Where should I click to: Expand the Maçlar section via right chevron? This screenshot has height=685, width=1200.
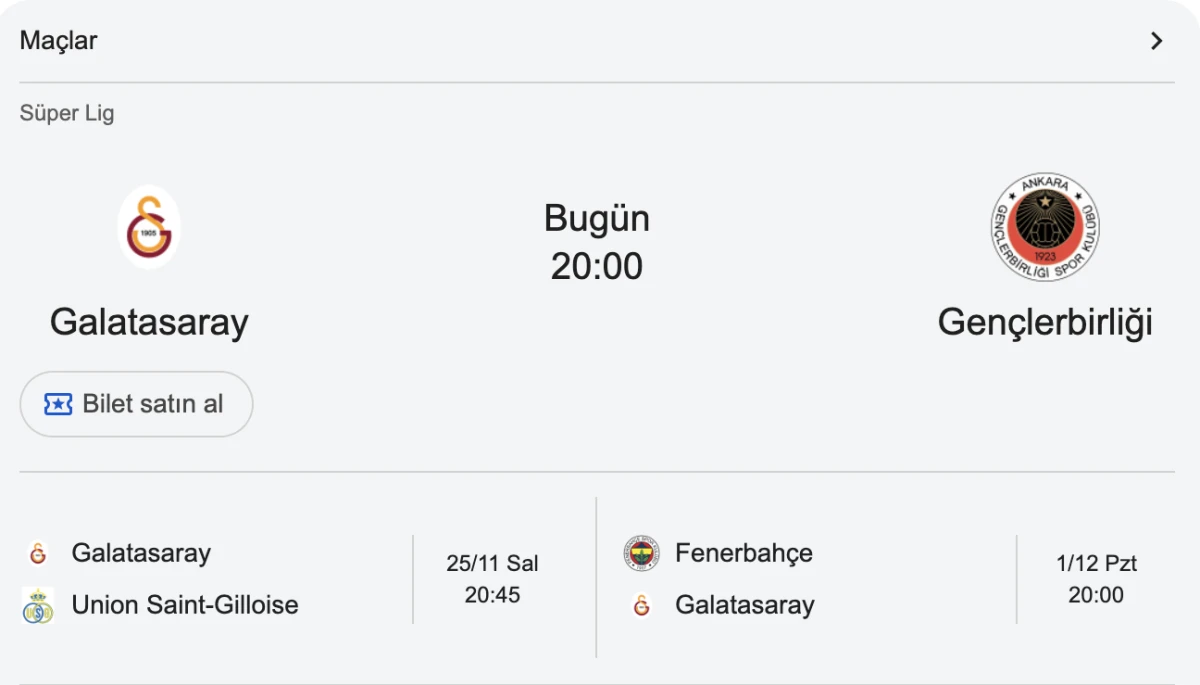click(1156, 40)
